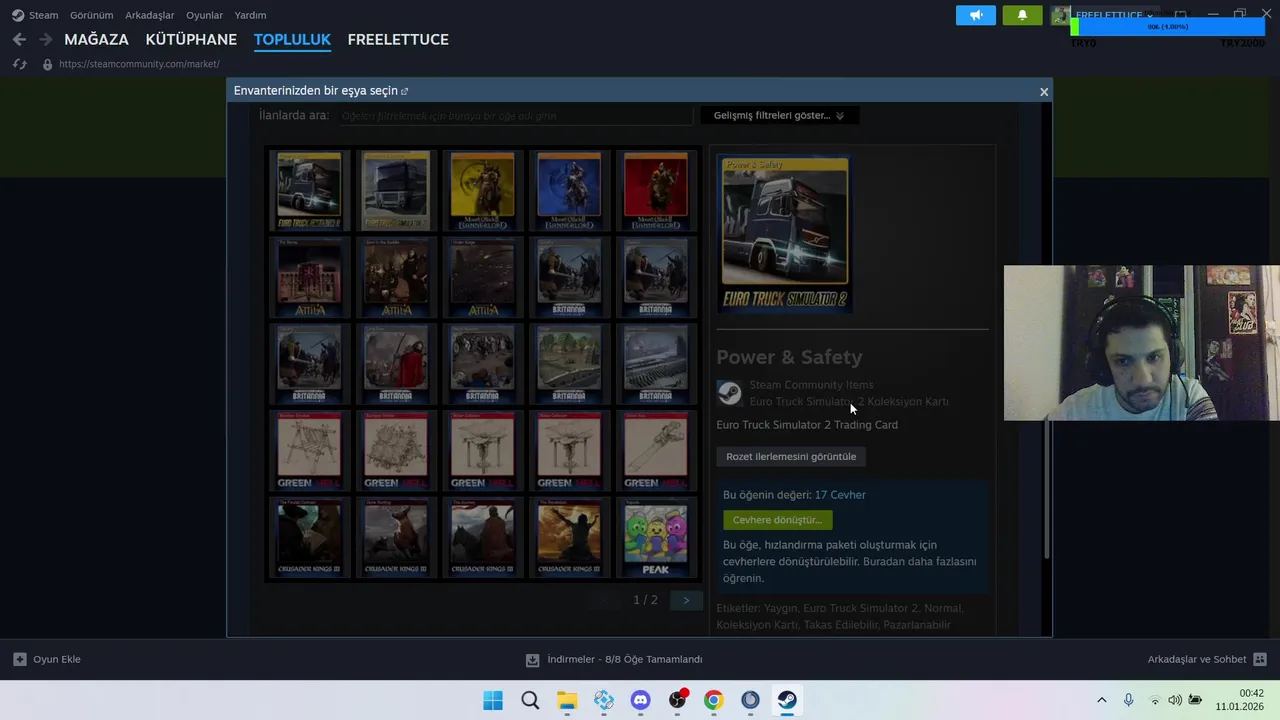Image resolution: width=1280 pixels, height=720 pixels.
Task: Open Google Chrome from taskbar
Action: 713,700
